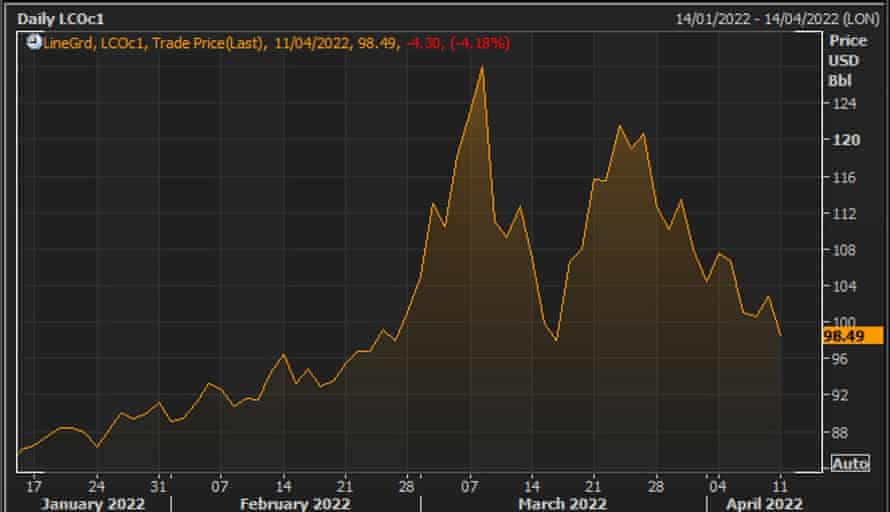Click the 'Price' axis header label

click(x=848, y=41)
